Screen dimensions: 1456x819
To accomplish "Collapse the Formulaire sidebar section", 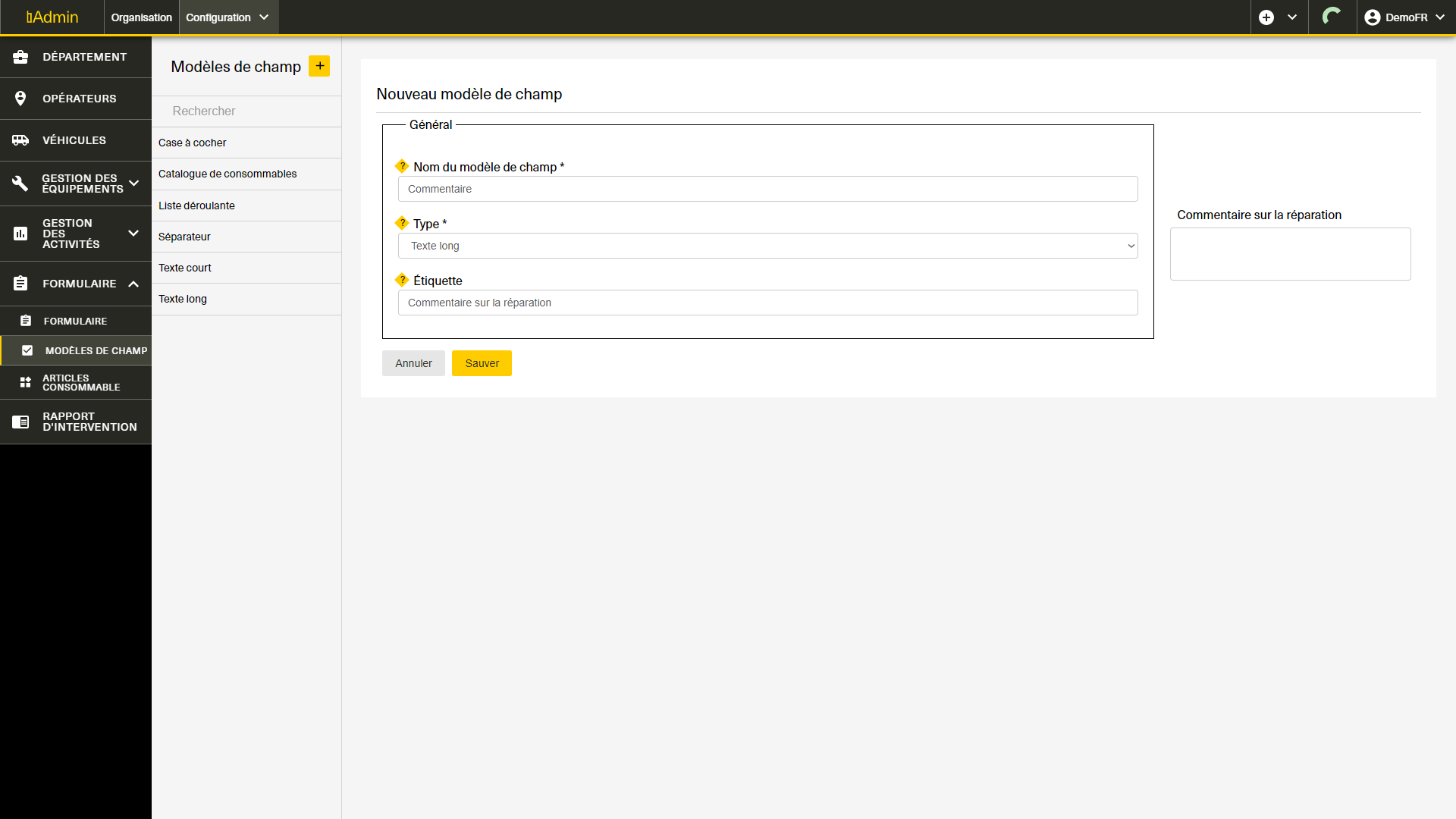I will click(133, 284).
